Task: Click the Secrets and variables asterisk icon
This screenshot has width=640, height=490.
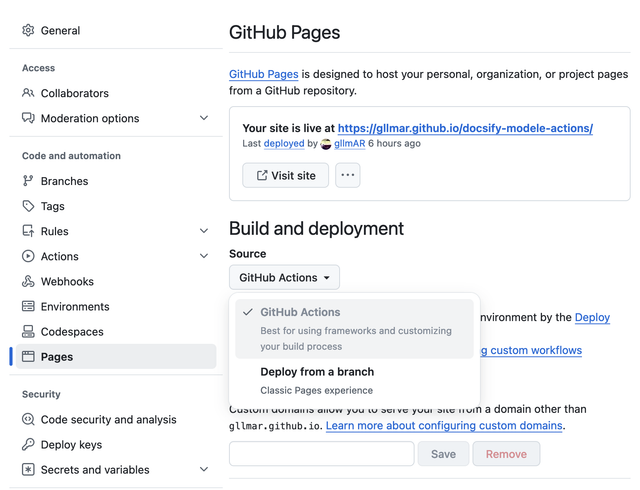Action: click(28, 470)
